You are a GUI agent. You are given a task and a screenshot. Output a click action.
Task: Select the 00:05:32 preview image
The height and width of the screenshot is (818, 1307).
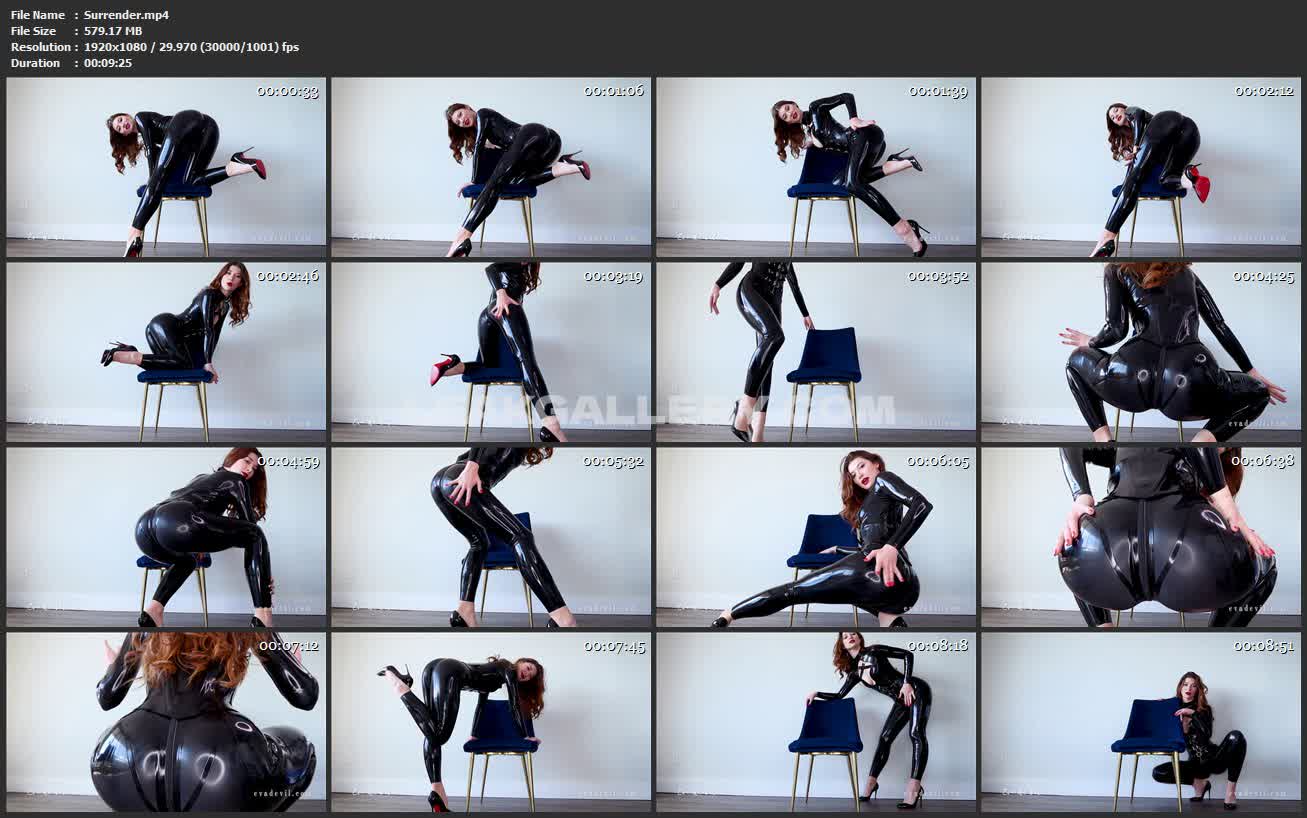tap(491, 537)
